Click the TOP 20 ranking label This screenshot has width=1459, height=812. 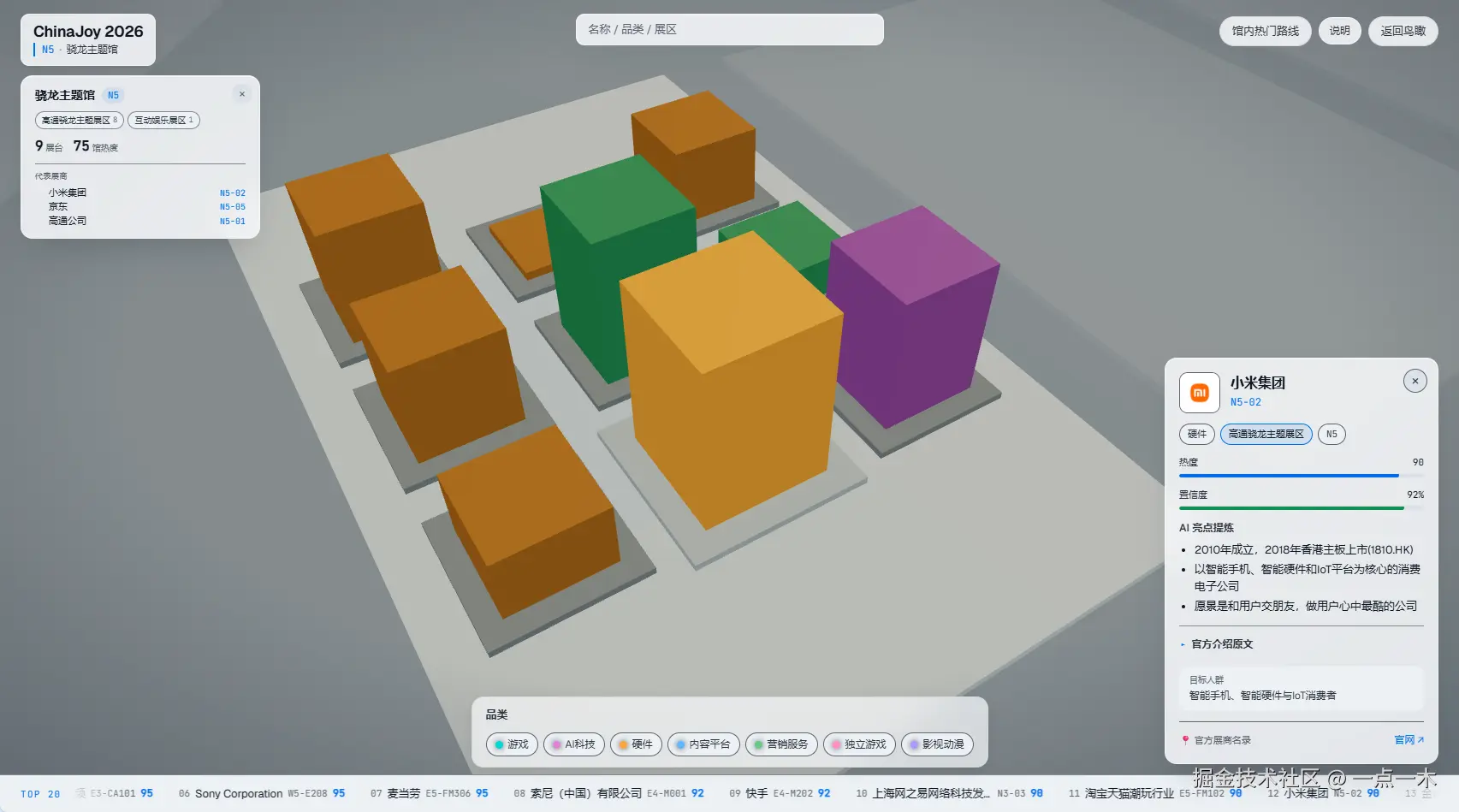[40, 794]
